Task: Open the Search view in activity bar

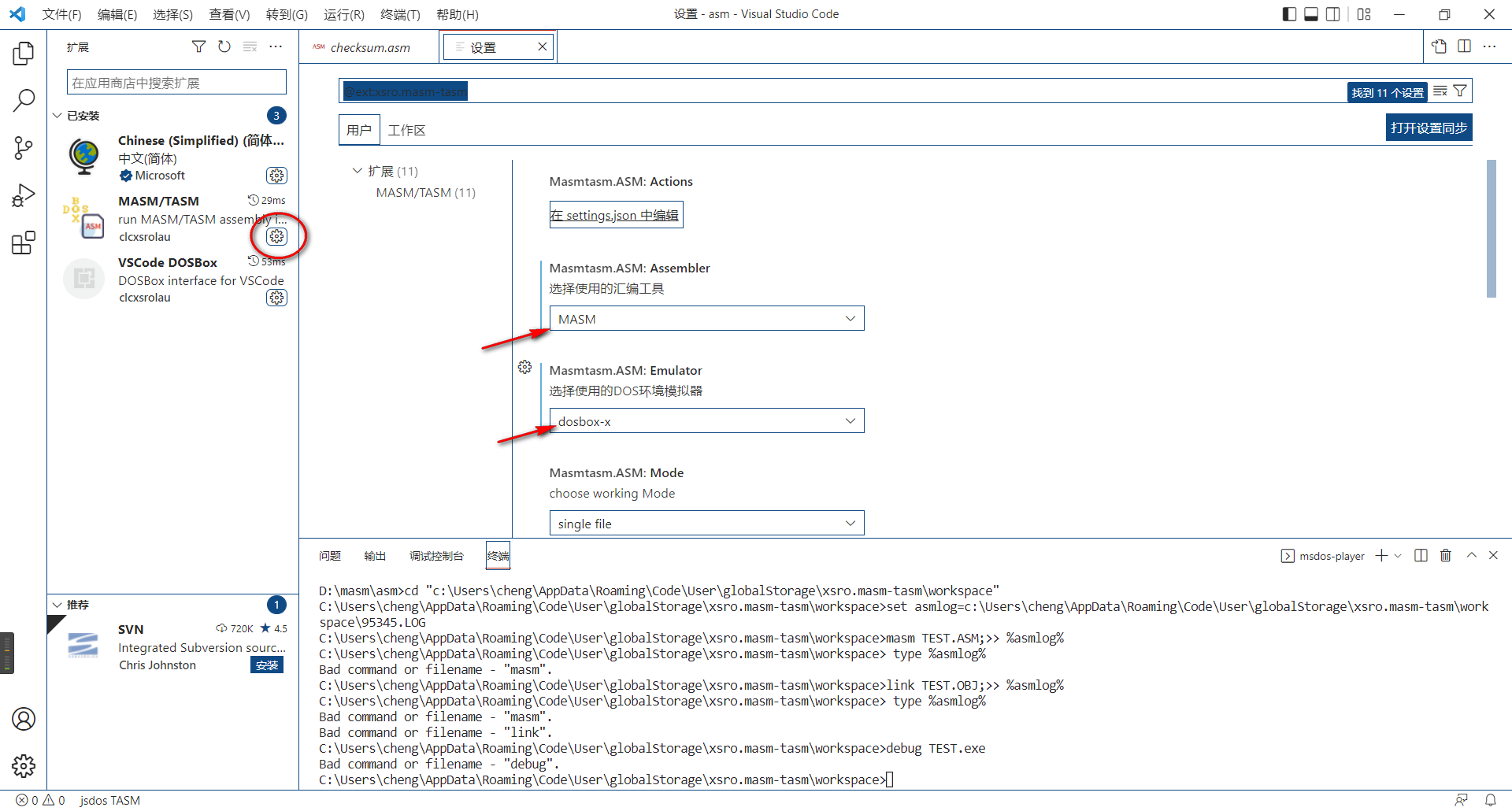Action: coord(24,100)
